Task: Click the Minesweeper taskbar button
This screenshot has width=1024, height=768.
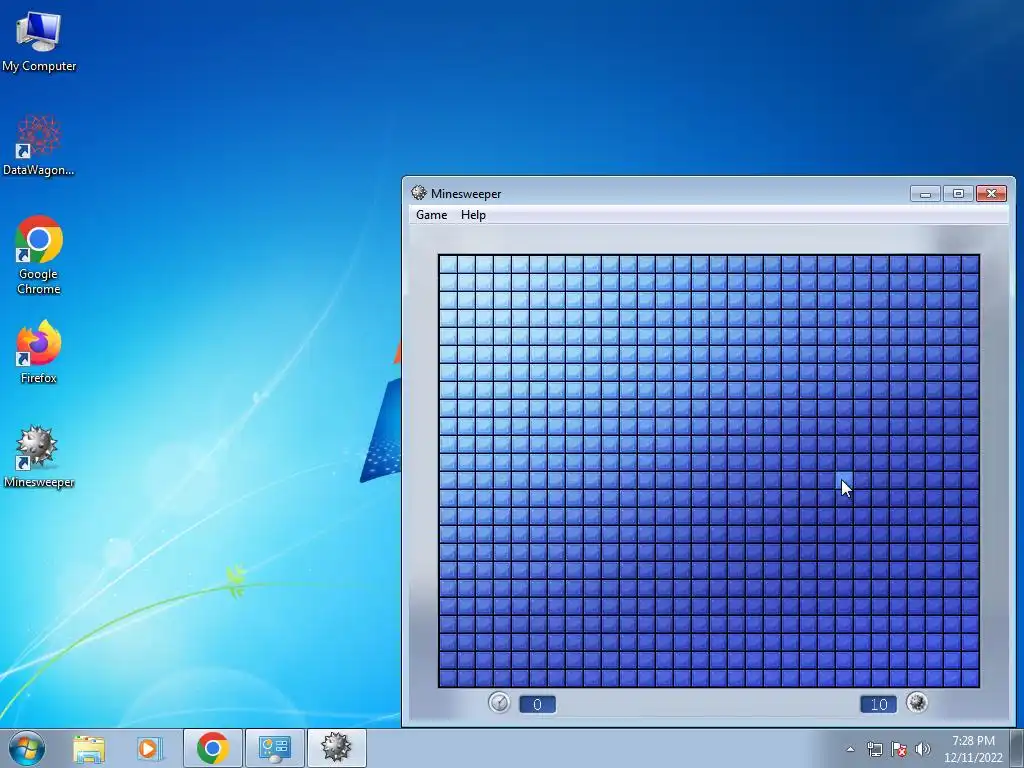Action: [x=336, y=748]
